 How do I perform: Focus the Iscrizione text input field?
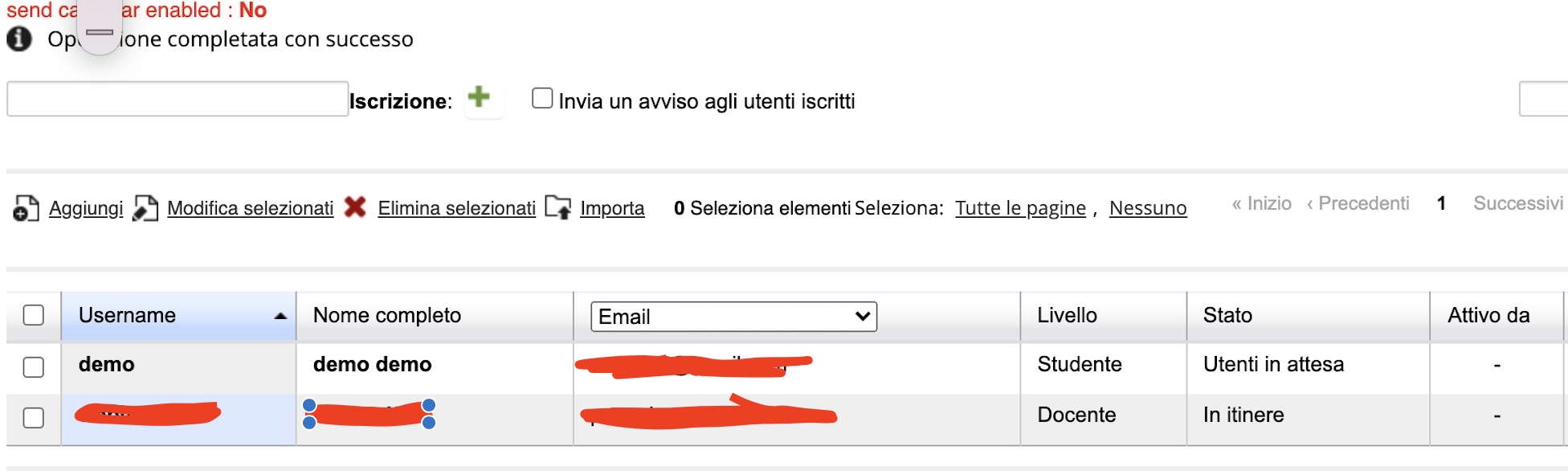pyautogui.click(x=178, y=99)
